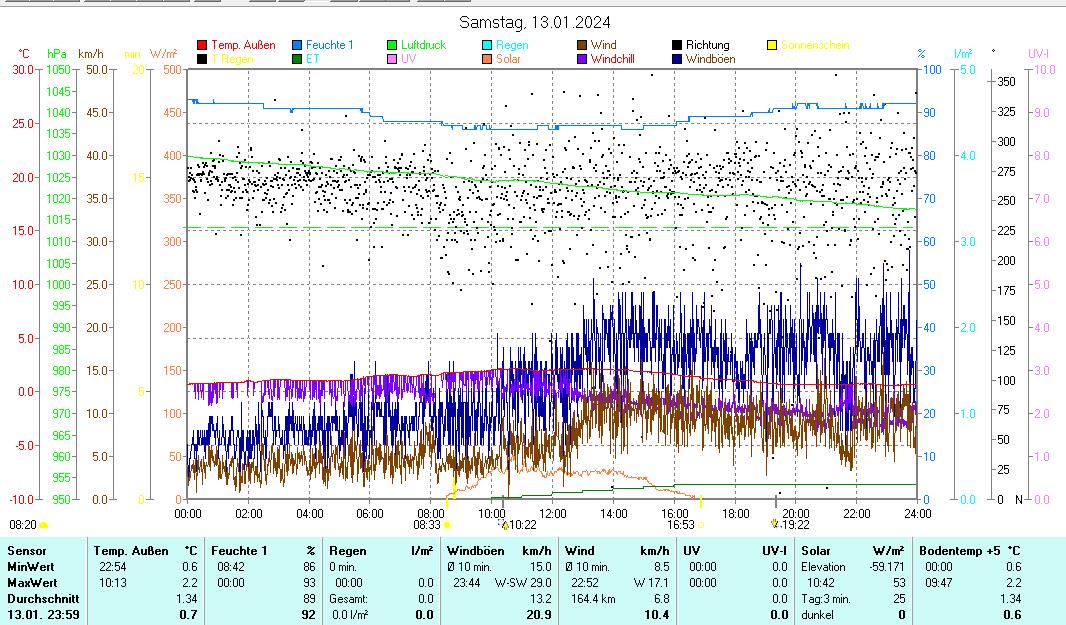Select the UV legend label
The width and height of the screenshot is (1066, 625).
(x=408, y=59)
